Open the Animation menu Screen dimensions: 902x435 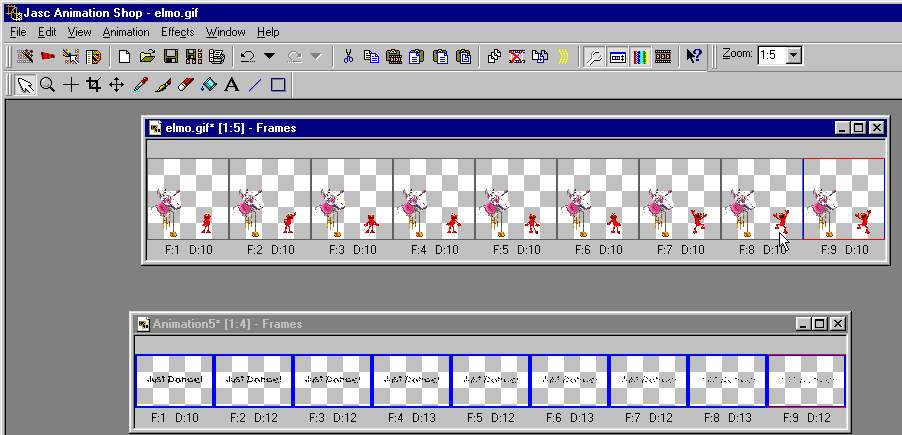126,32
